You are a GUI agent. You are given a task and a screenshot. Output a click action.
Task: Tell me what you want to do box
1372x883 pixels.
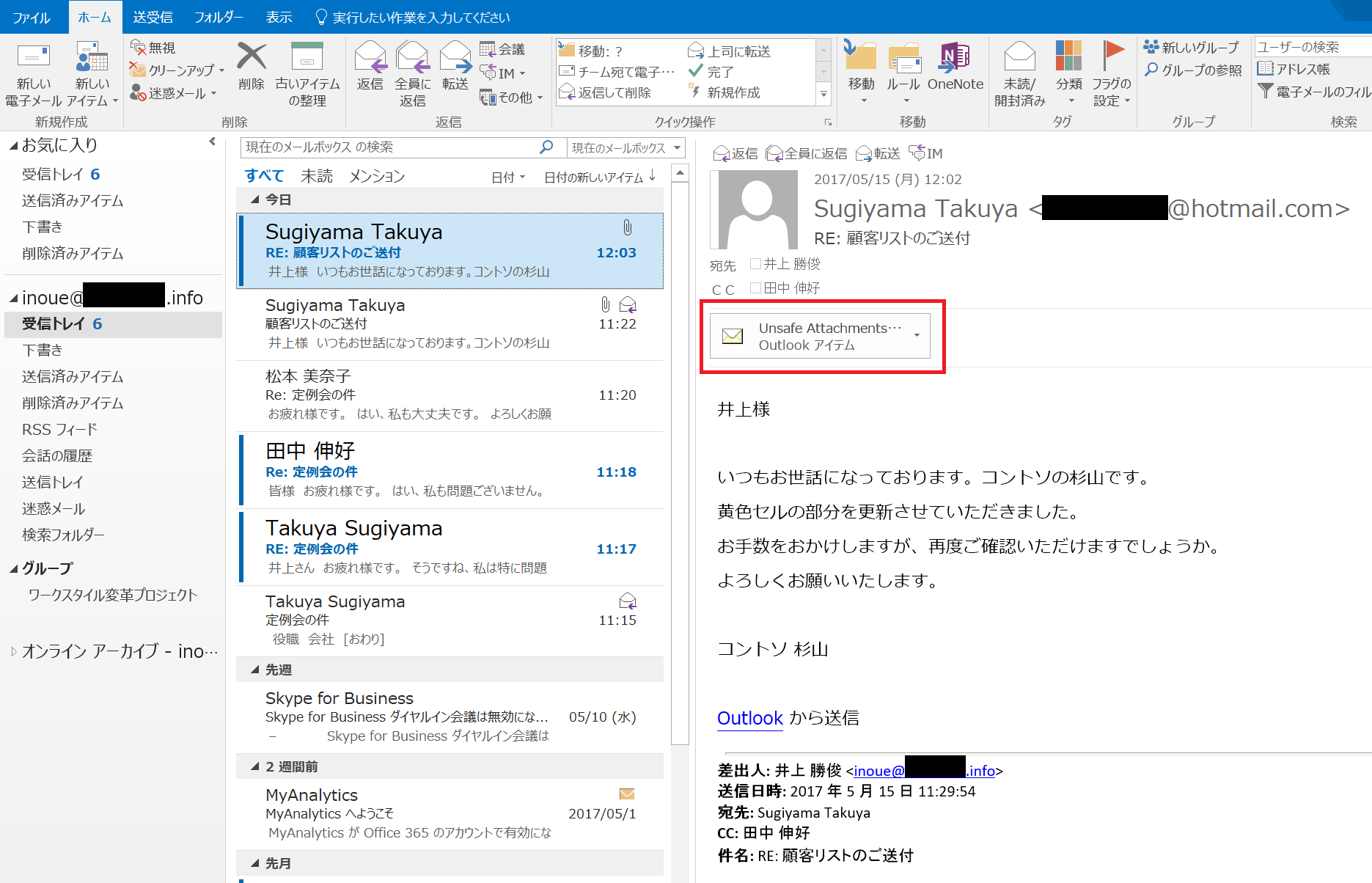click(412, 17)
